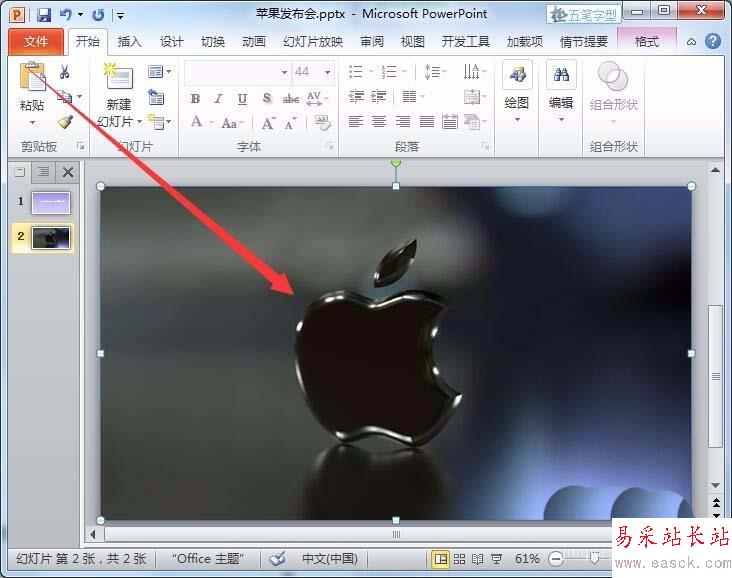Click the Copy icon

64,97
